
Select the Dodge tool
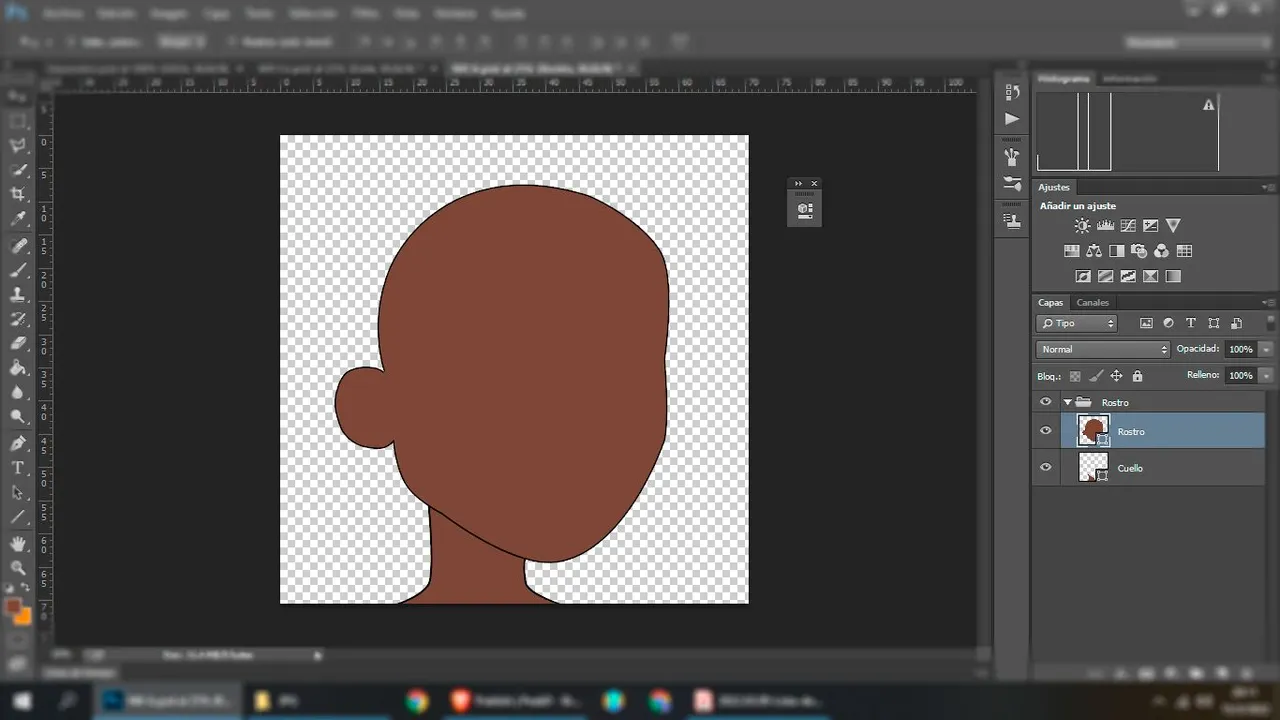[x=18, y=417]
